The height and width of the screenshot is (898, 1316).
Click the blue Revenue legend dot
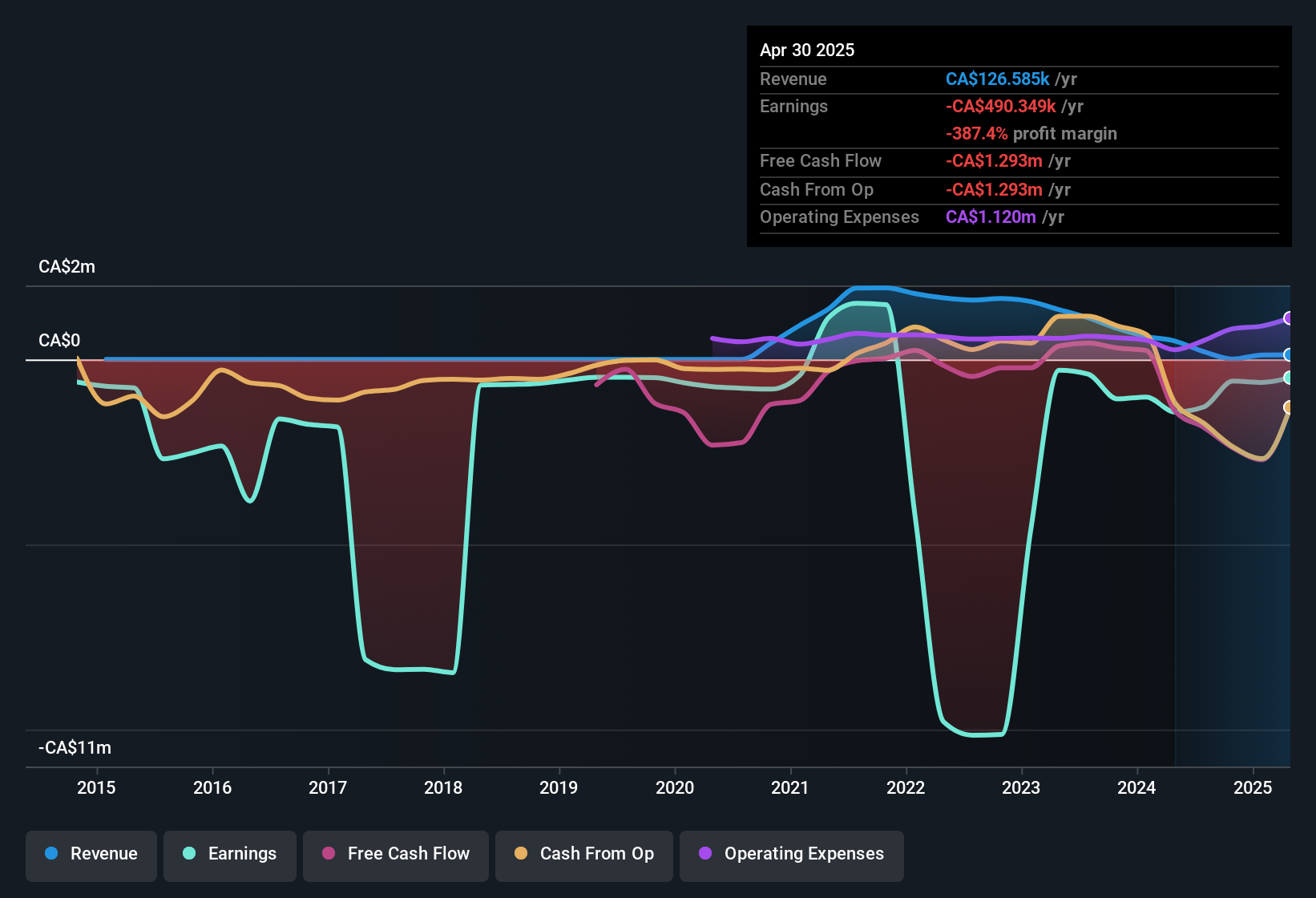[50, 855]
